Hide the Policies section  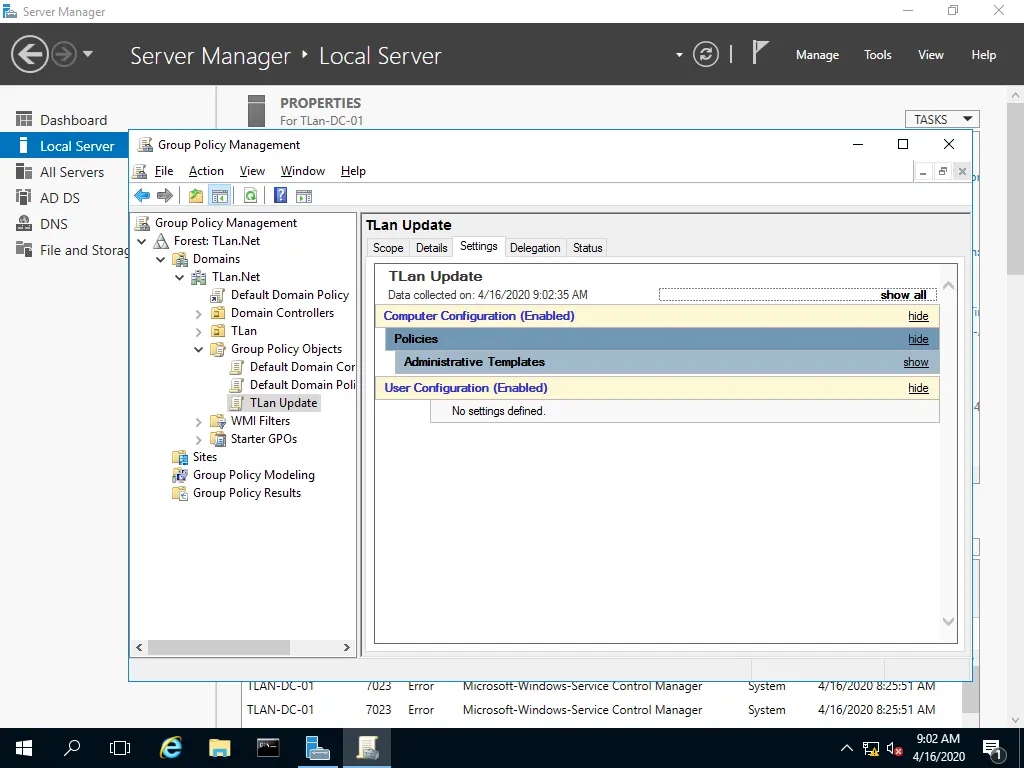tap(918, 339)
